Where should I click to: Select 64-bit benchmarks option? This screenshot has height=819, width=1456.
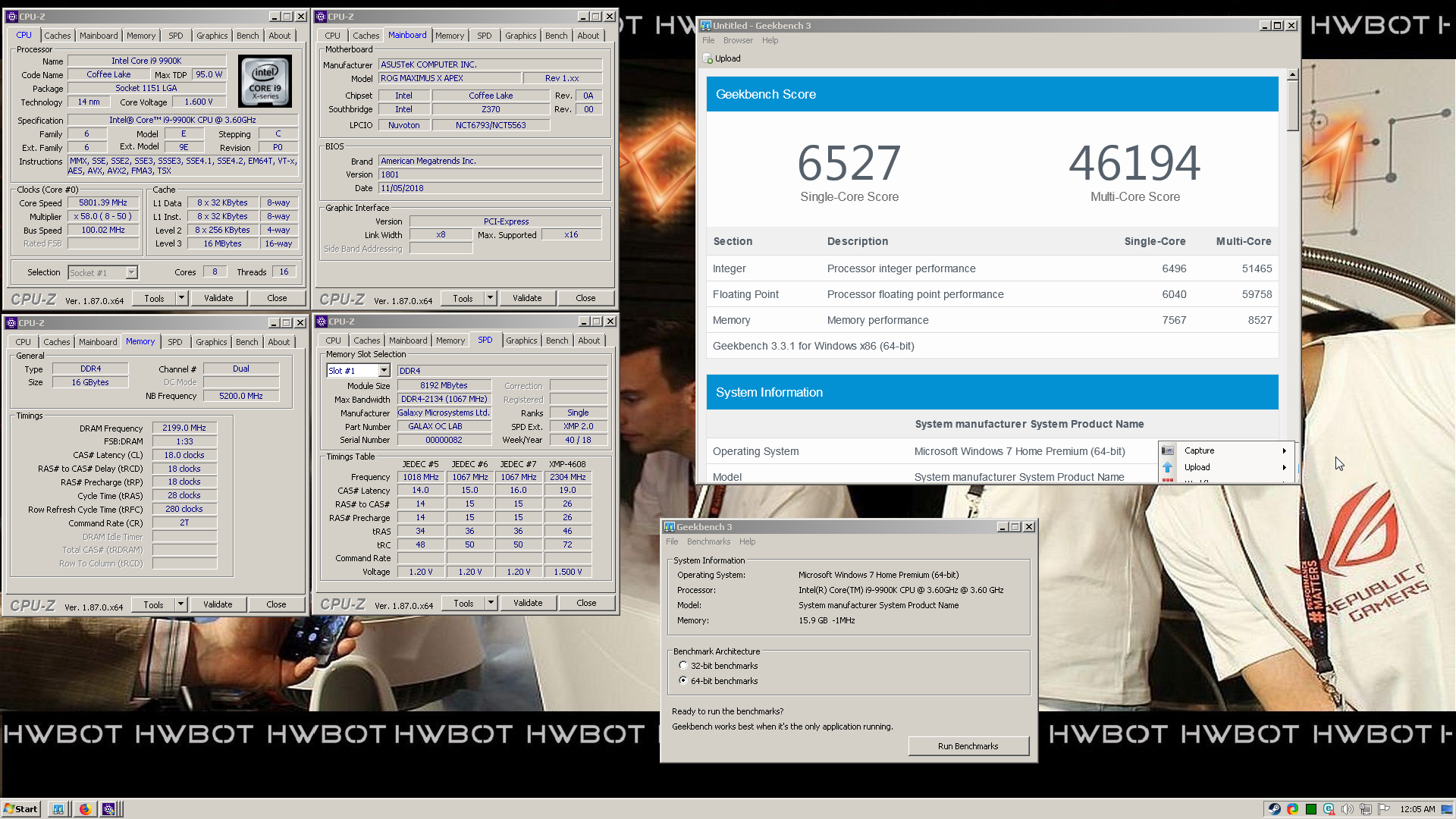[x=683, y=681]
